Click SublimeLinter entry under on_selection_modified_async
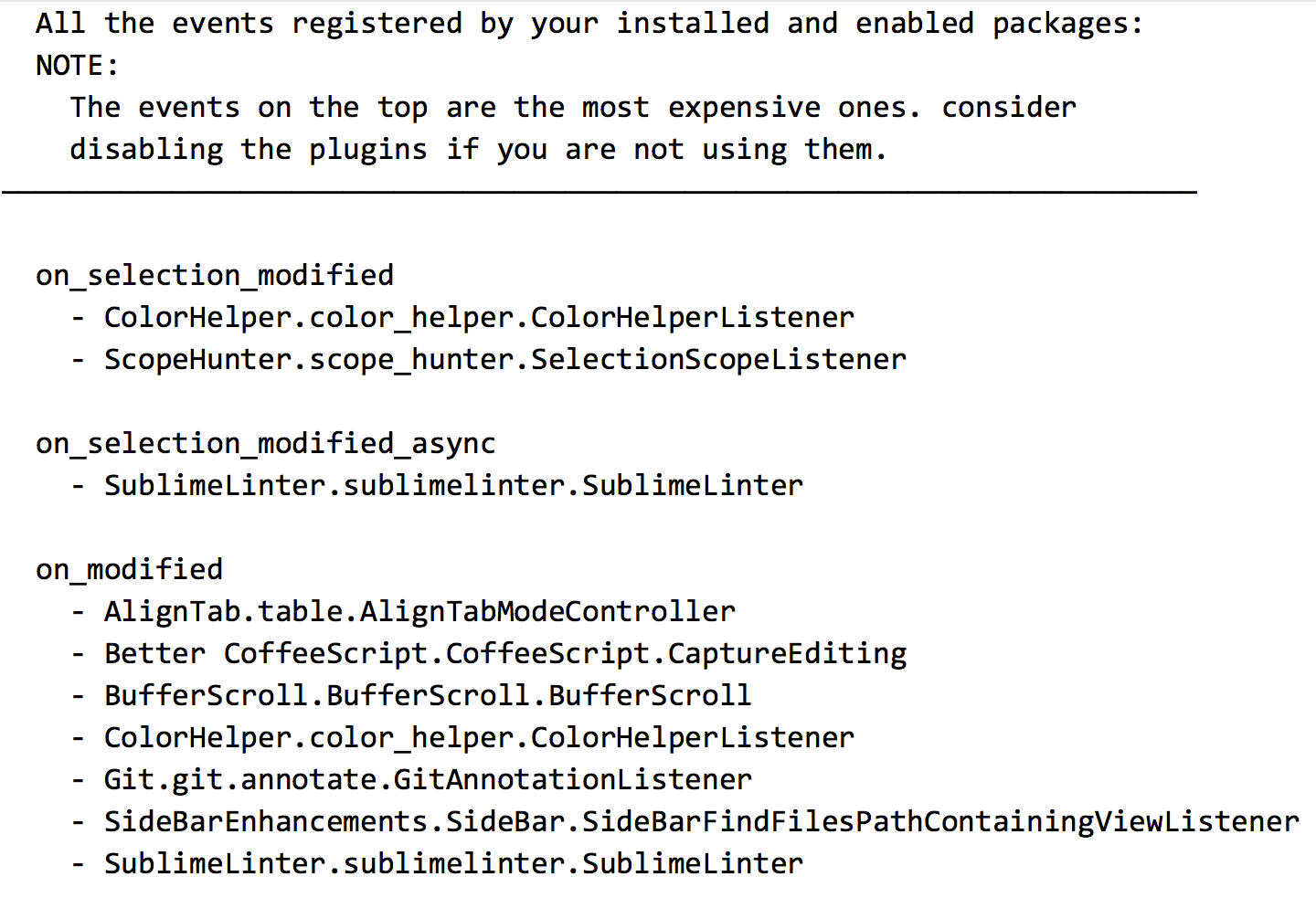The height and width of the screenshot is (919, 1316). [453, 485]
